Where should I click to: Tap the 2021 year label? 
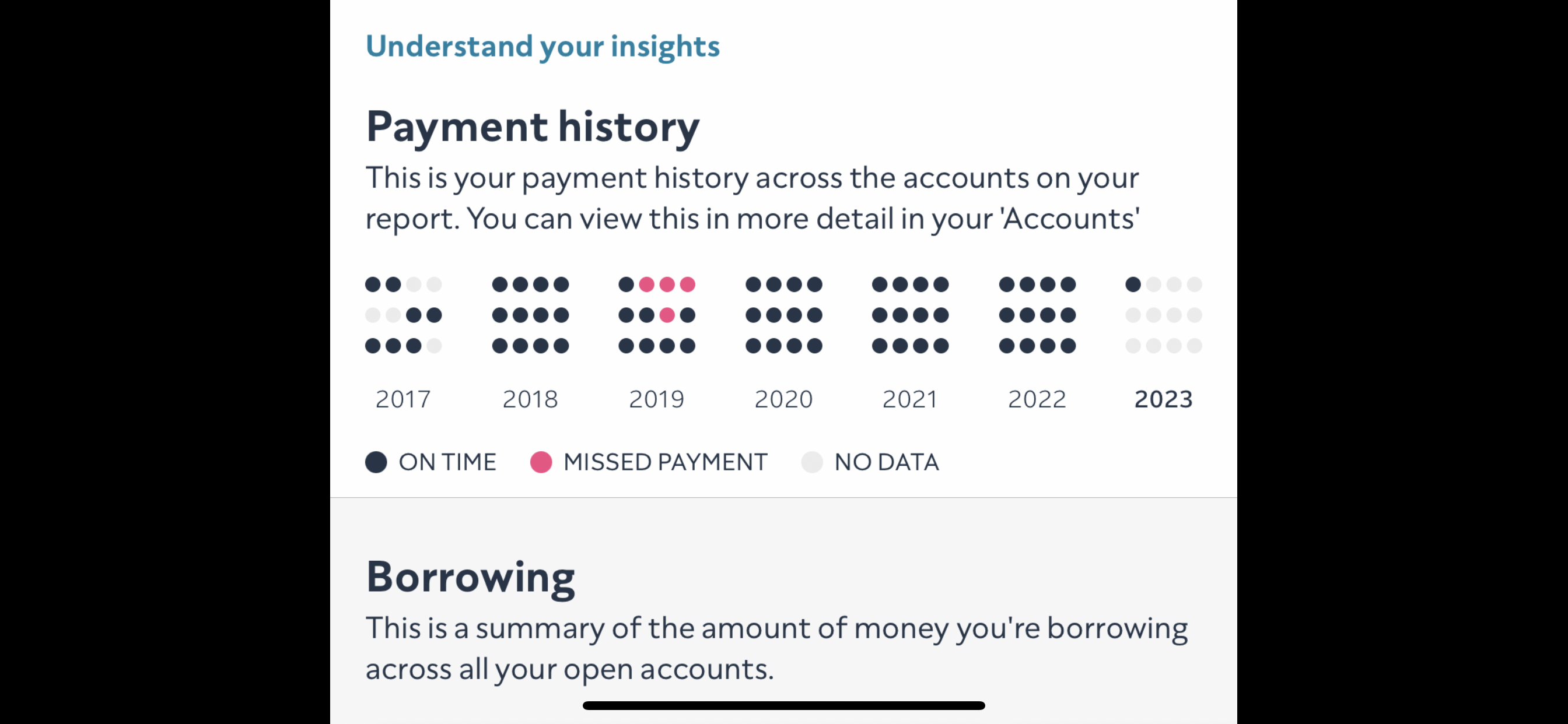[910, 399]
